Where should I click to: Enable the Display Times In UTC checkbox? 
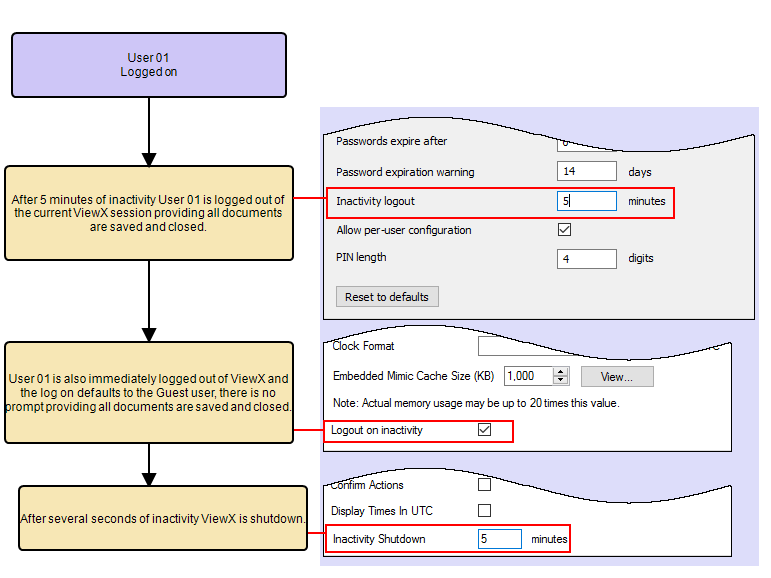(485, 511)
